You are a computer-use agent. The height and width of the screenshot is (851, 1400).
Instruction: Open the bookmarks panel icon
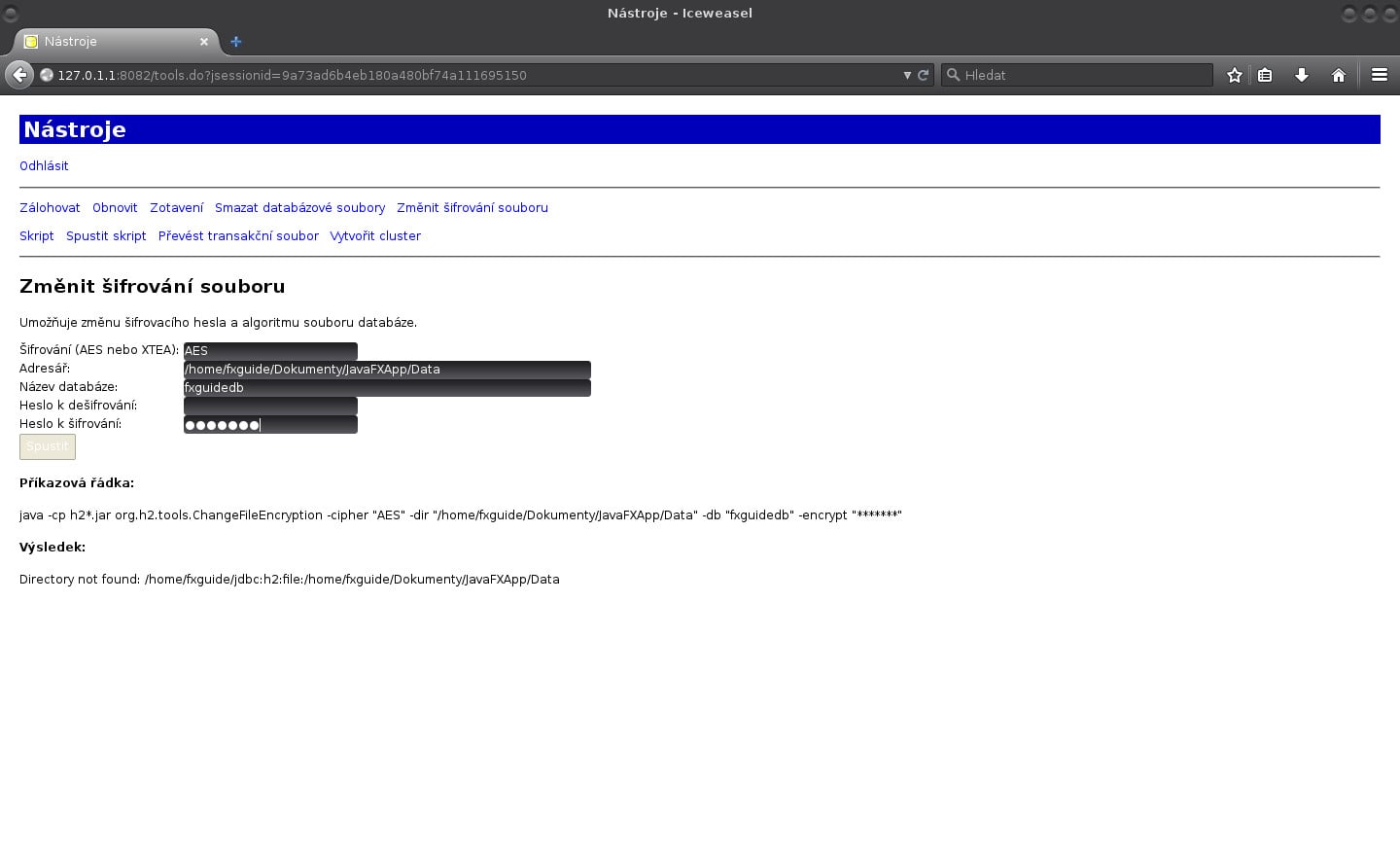tap(1265, 75)
